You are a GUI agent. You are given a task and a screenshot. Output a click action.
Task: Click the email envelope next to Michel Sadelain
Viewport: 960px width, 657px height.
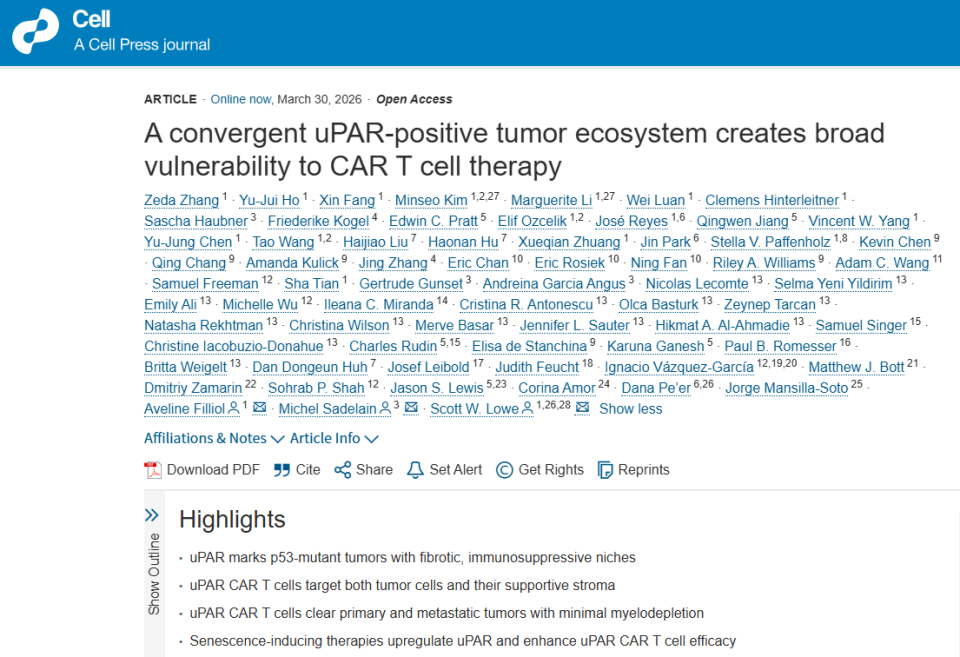click(411, 408)
